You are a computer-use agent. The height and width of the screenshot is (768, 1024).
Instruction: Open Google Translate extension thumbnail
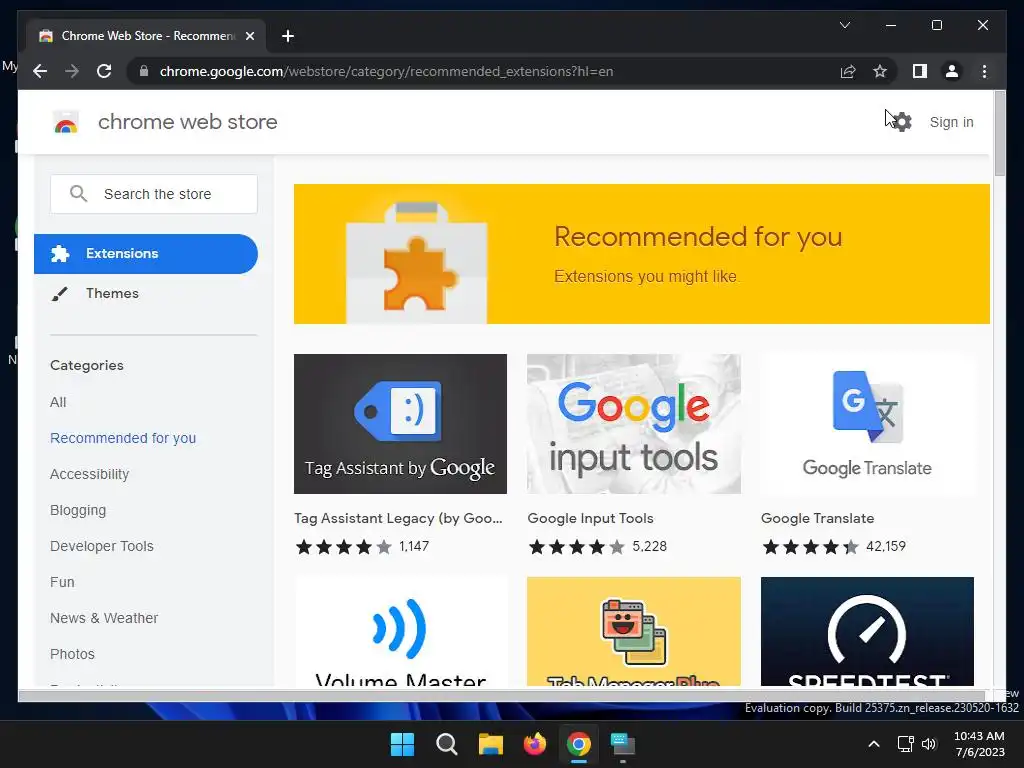(x=867, y=424)
